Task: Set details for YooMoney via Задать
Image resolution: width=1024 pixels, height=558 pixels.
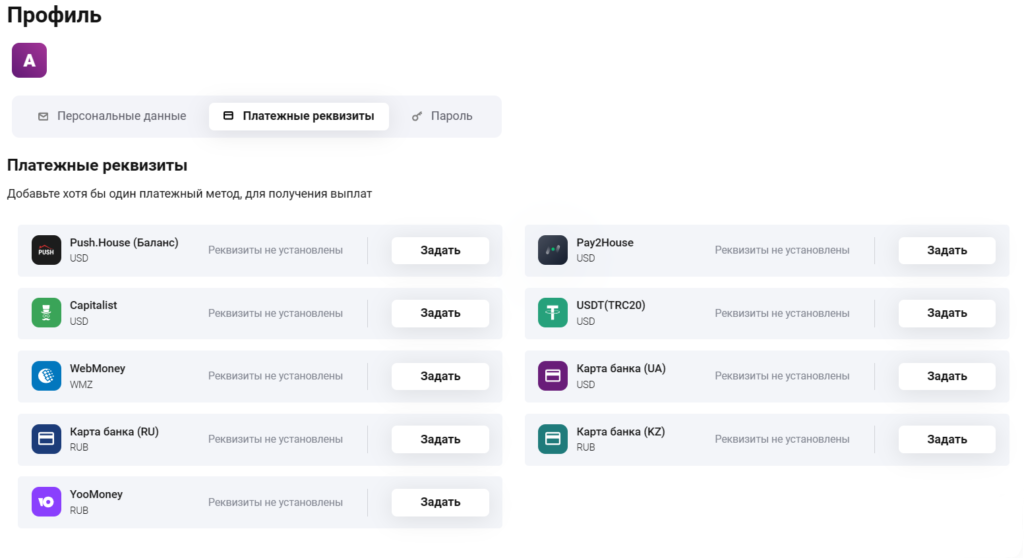Action: 440,502
